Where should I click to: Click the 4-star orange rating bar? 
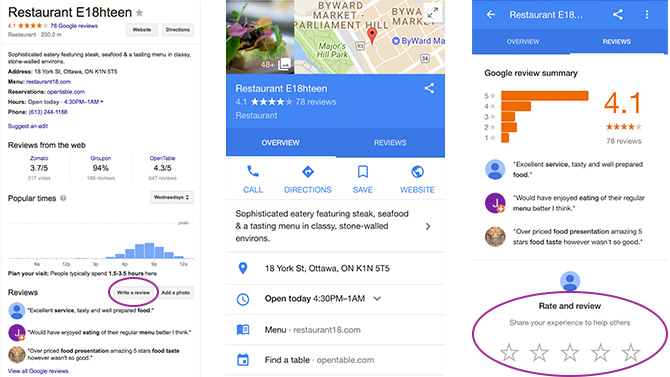(516, 106)
